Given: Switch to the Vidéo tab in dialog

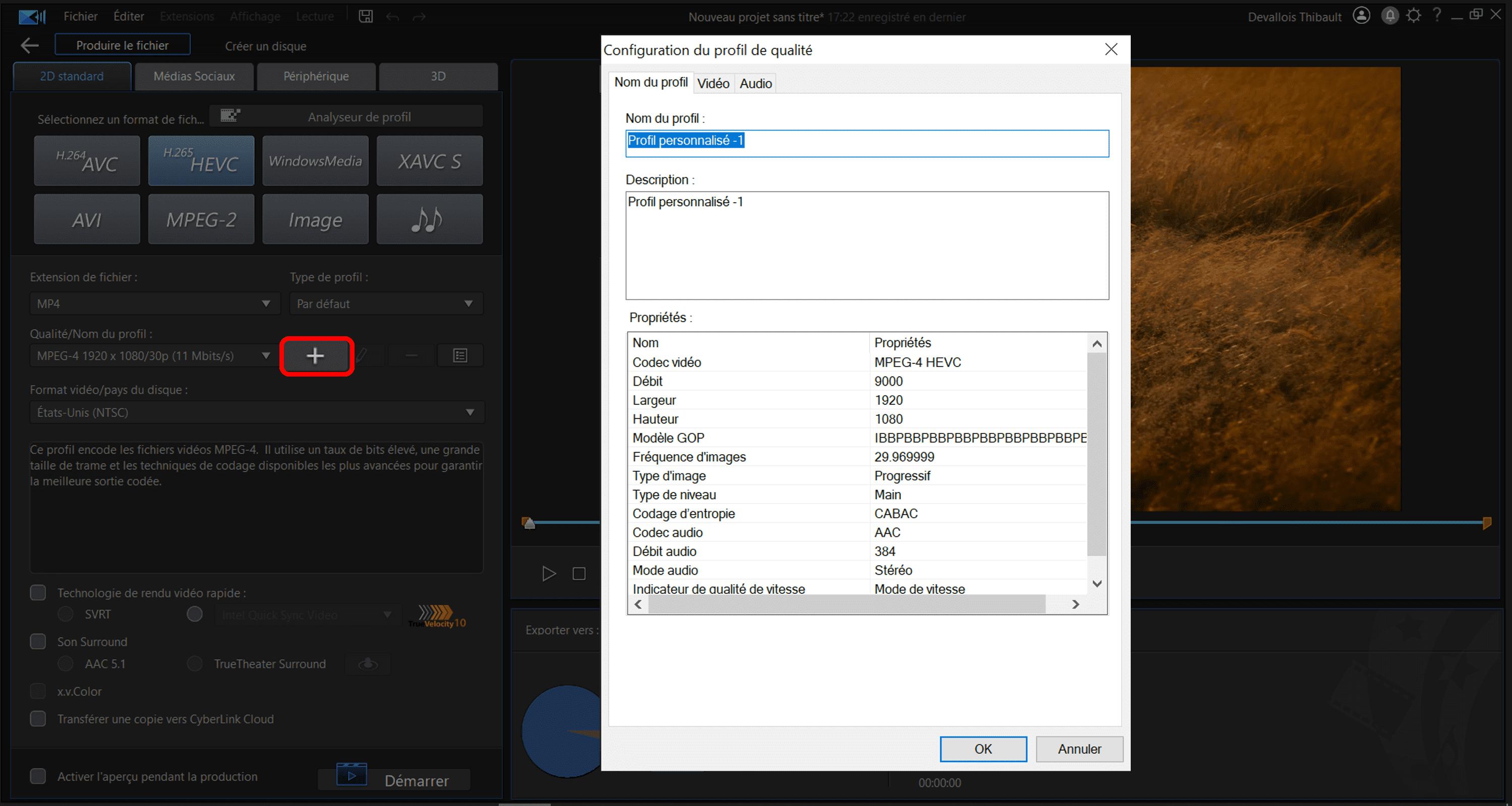Looking at the screenshot, I should point(713,83).
